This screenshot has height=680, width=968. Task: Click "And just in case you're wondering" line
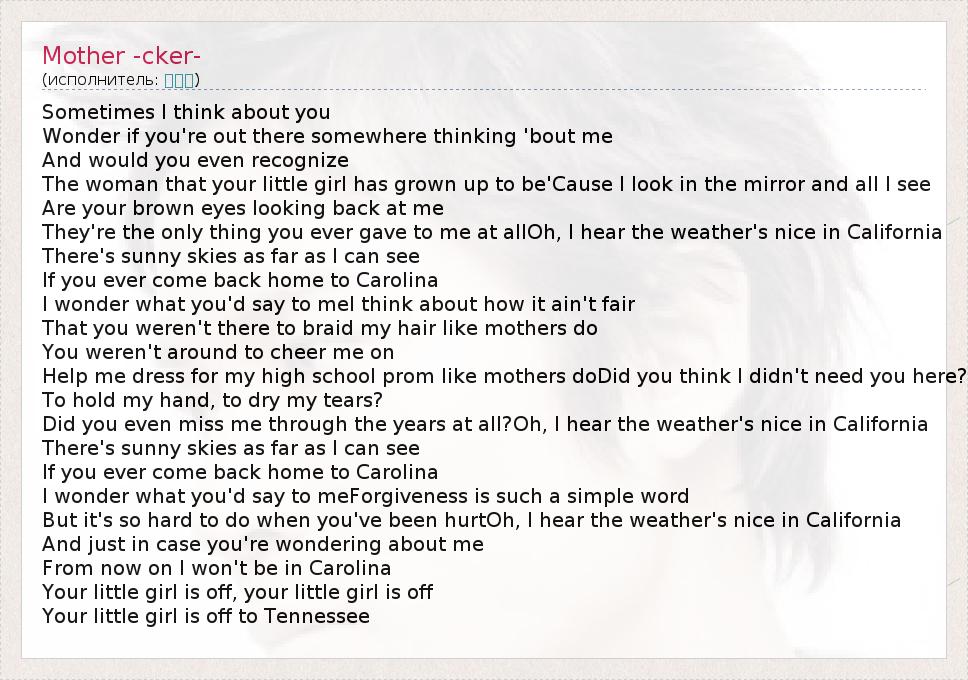coord(263,544)
